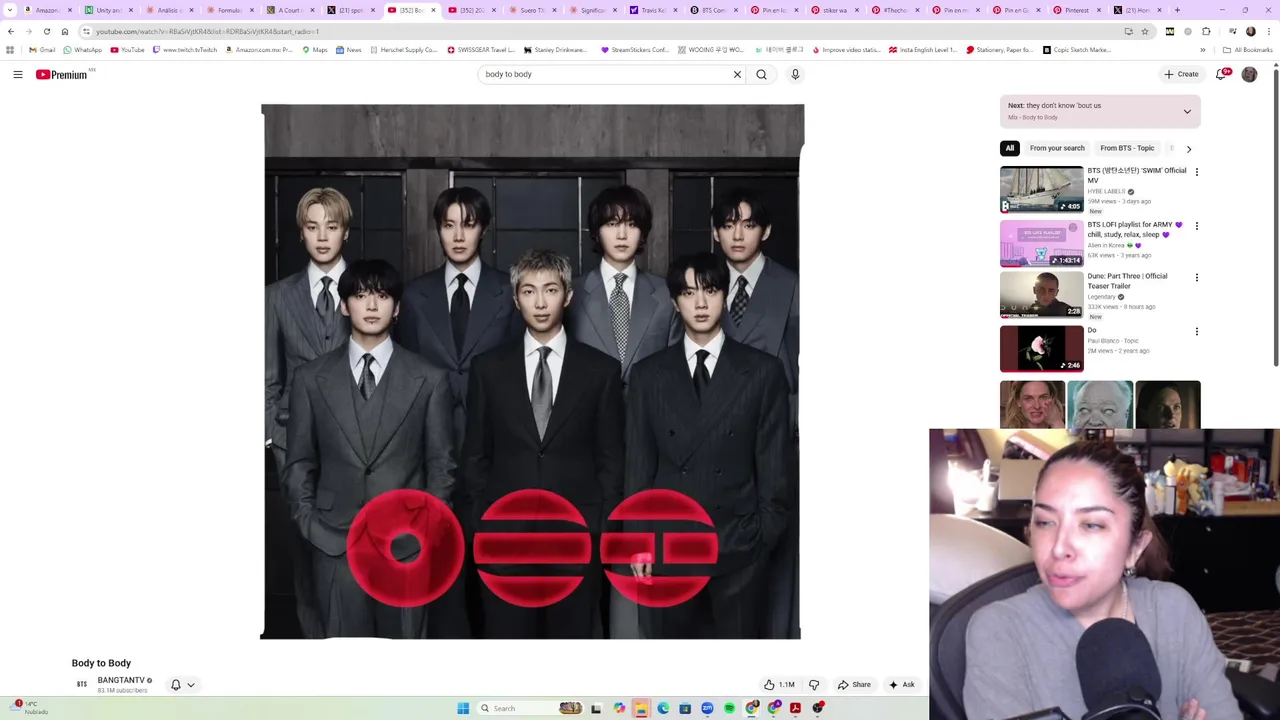Open a new browser tab
The image size is (1280, 720).
1177,10
